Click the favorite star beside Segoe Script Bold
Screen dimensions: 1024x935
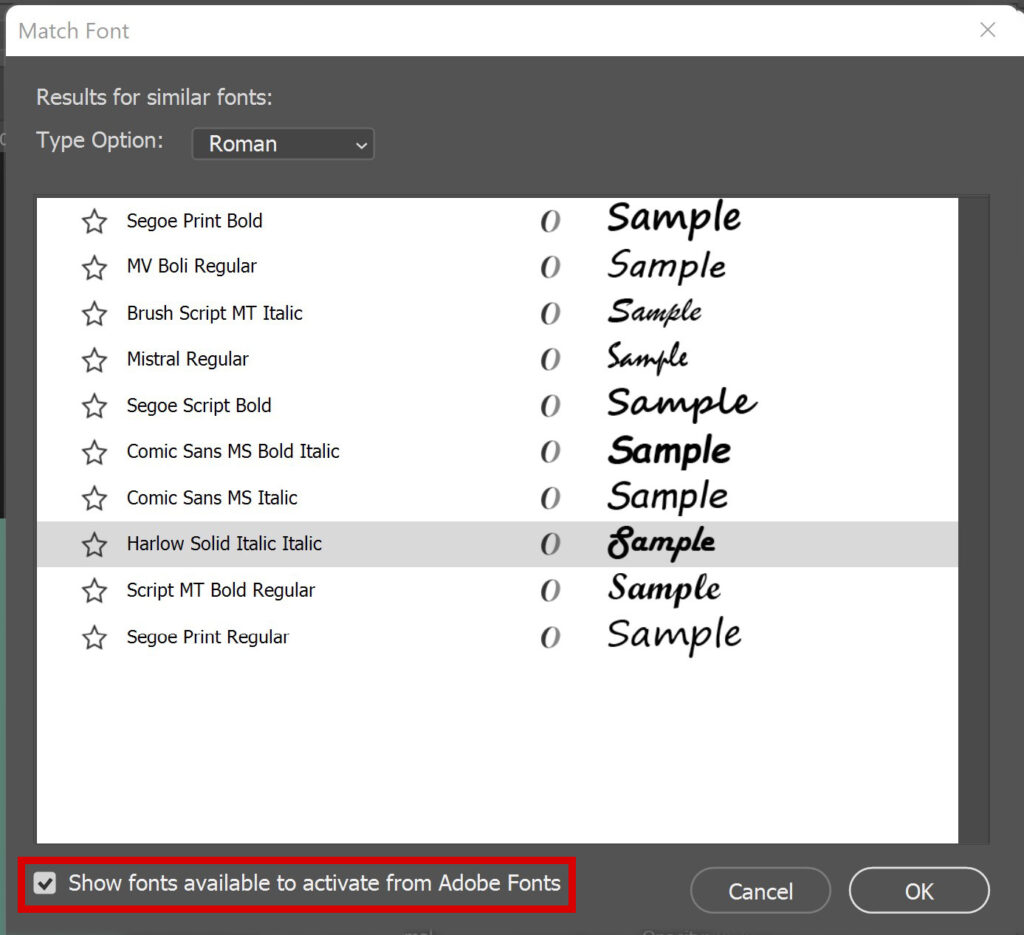(93, 406)
